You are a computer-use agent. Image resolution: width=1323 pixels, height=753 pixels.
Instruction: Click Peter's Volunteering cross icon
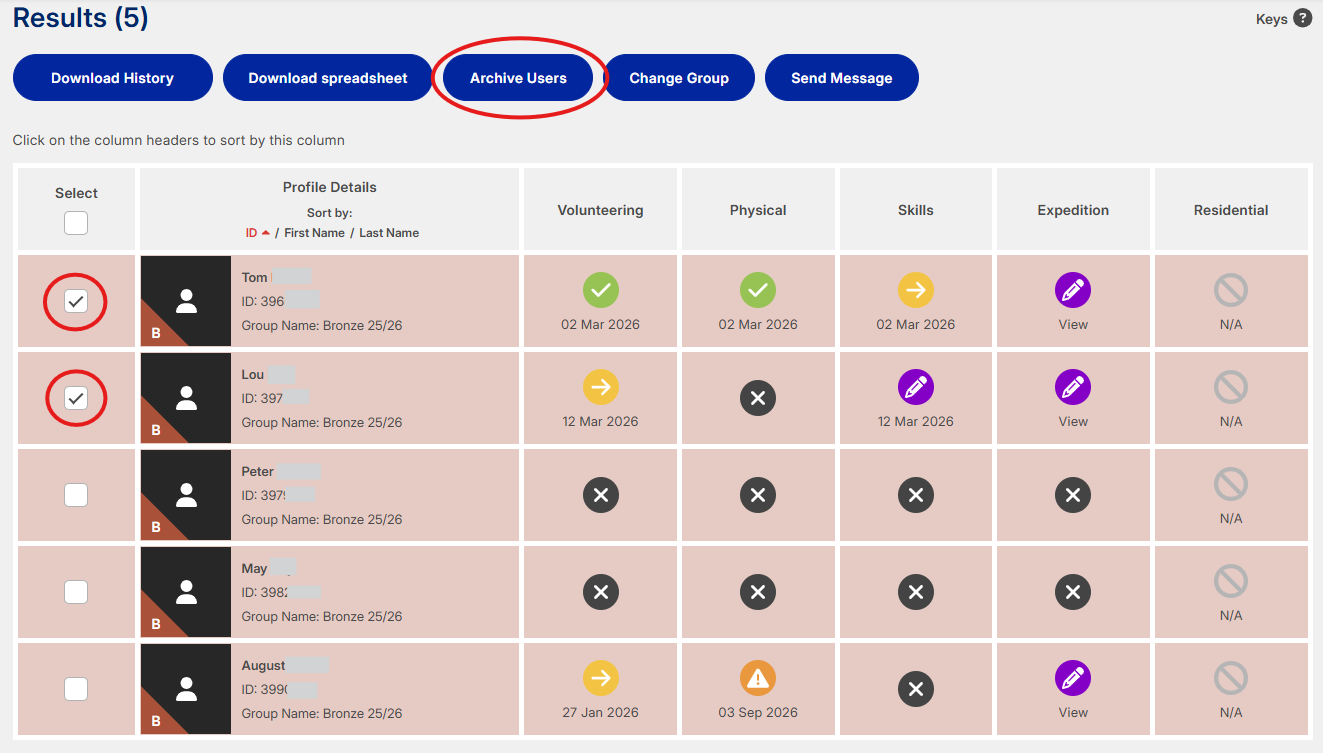(600, 495)
